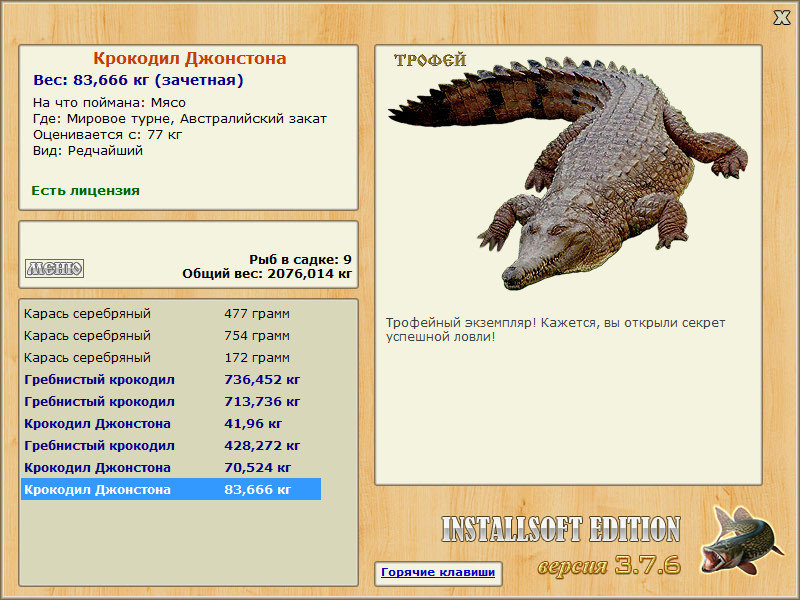Select Гребнистый крокодил 736,452 кг row

click(x=171, y=379)
